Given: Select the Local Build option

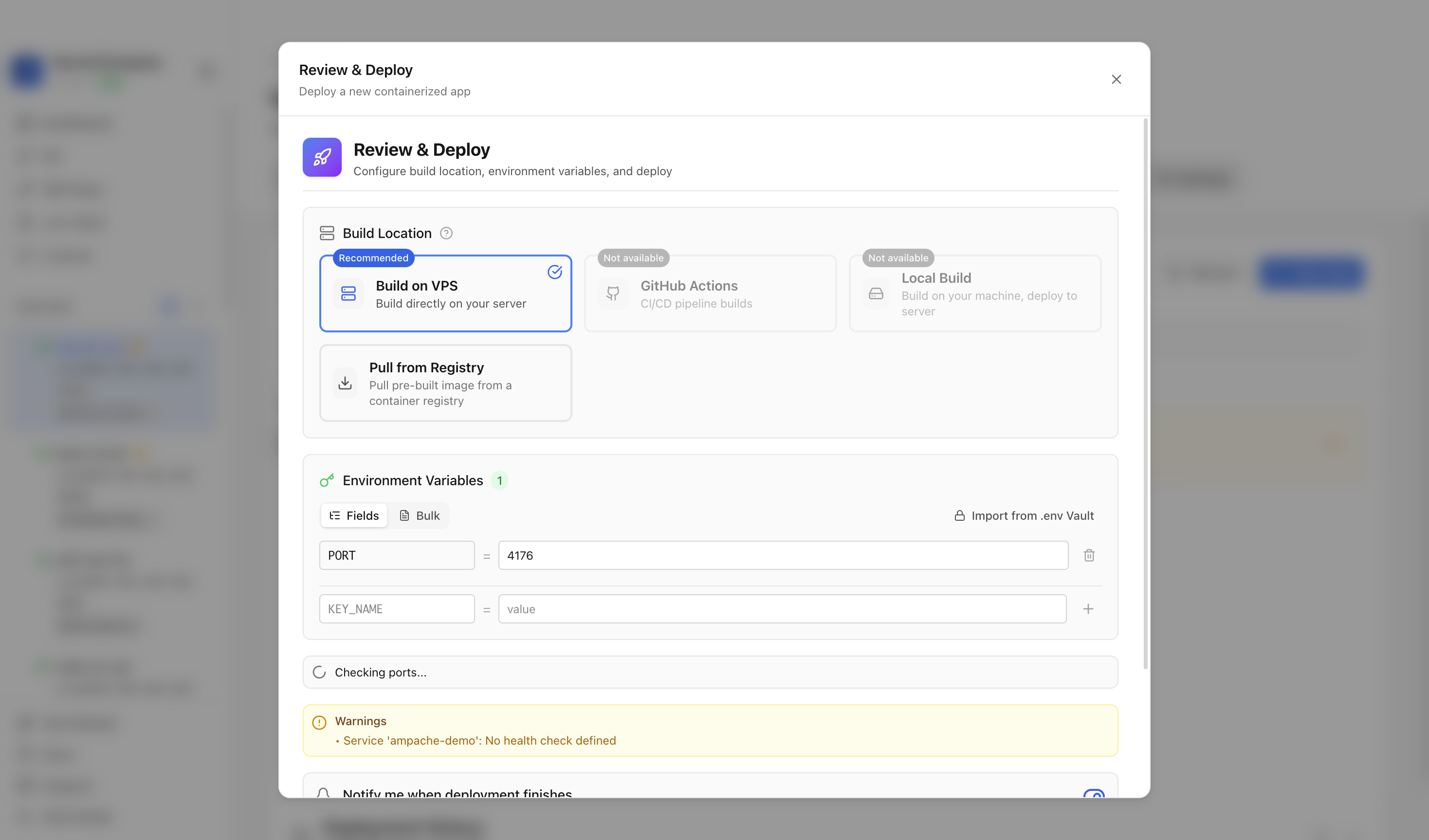Looking at the screenshot, I should (975, 293).
